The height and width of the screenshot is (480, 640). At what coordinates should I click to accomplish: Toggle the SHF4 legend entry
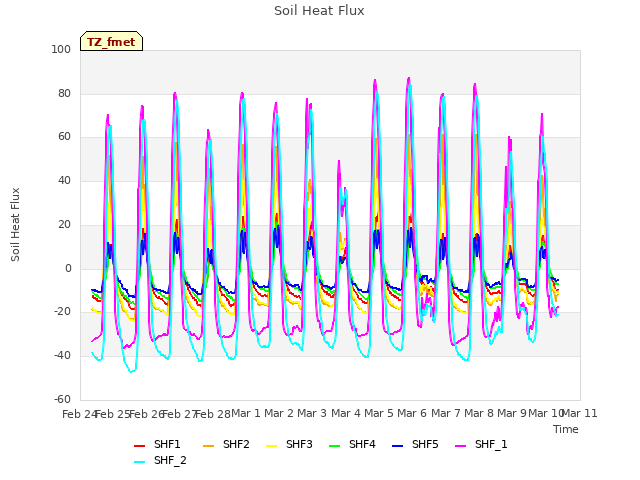[352, 444]
